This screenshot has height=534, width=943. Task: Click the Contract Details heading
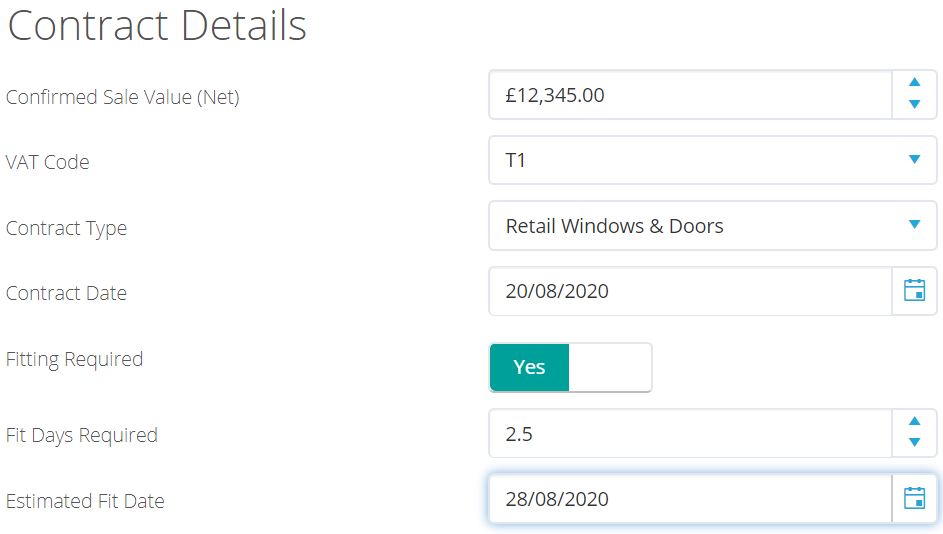(157, 26)
